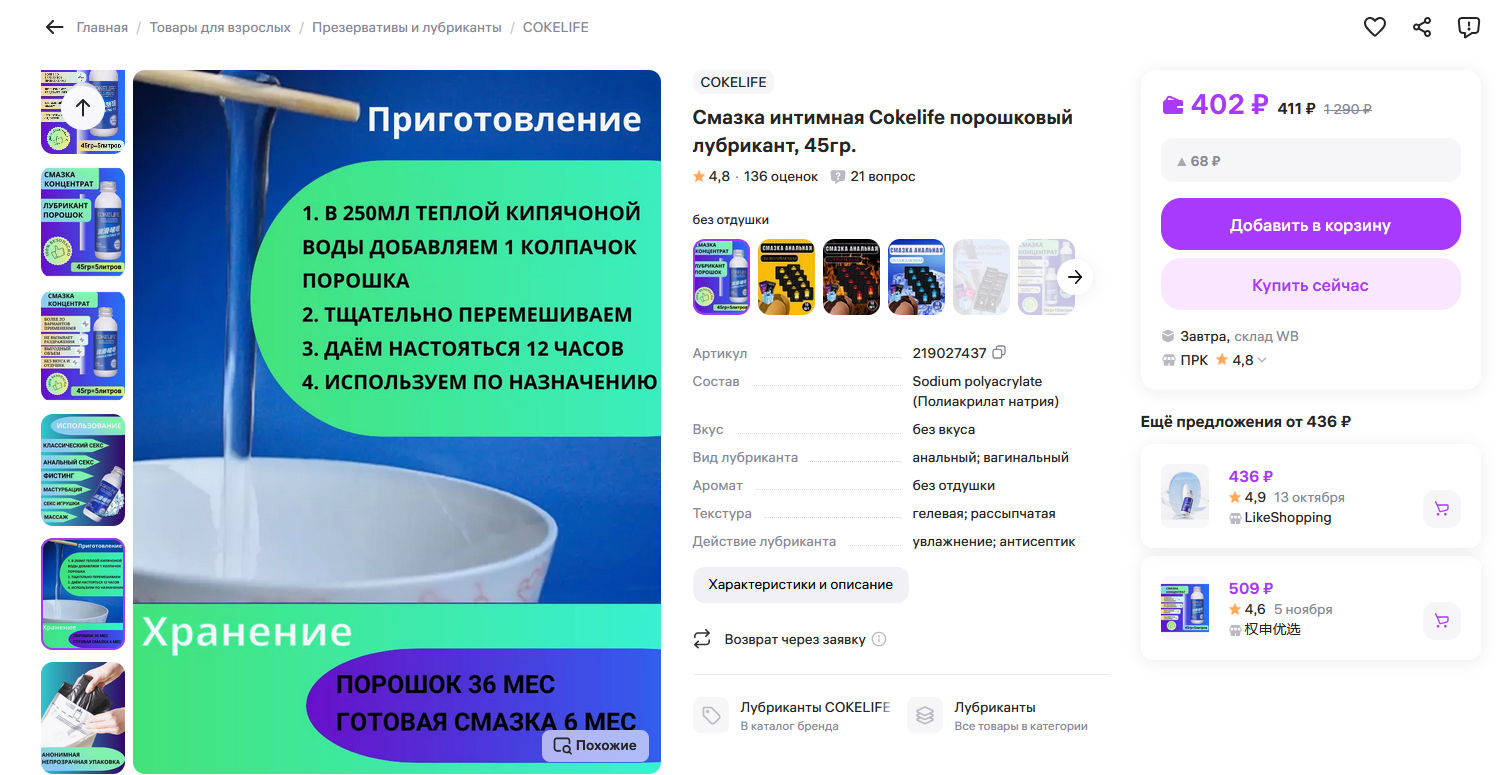Choose the yellow смазка анальная variant
This screenshot has height=775, width=1507.
(x=786, y=277)
